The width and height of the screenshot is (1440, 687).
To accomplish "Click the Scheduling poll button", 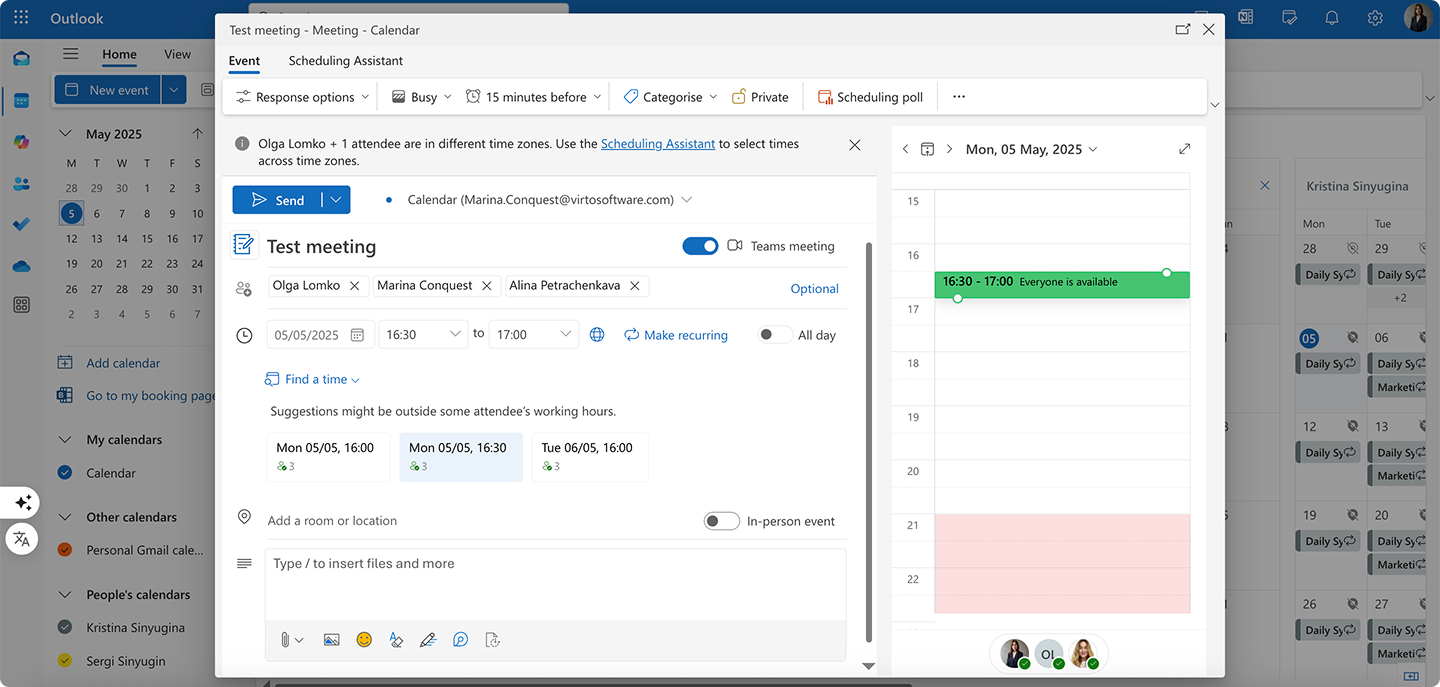I will [x=870, y=97].
